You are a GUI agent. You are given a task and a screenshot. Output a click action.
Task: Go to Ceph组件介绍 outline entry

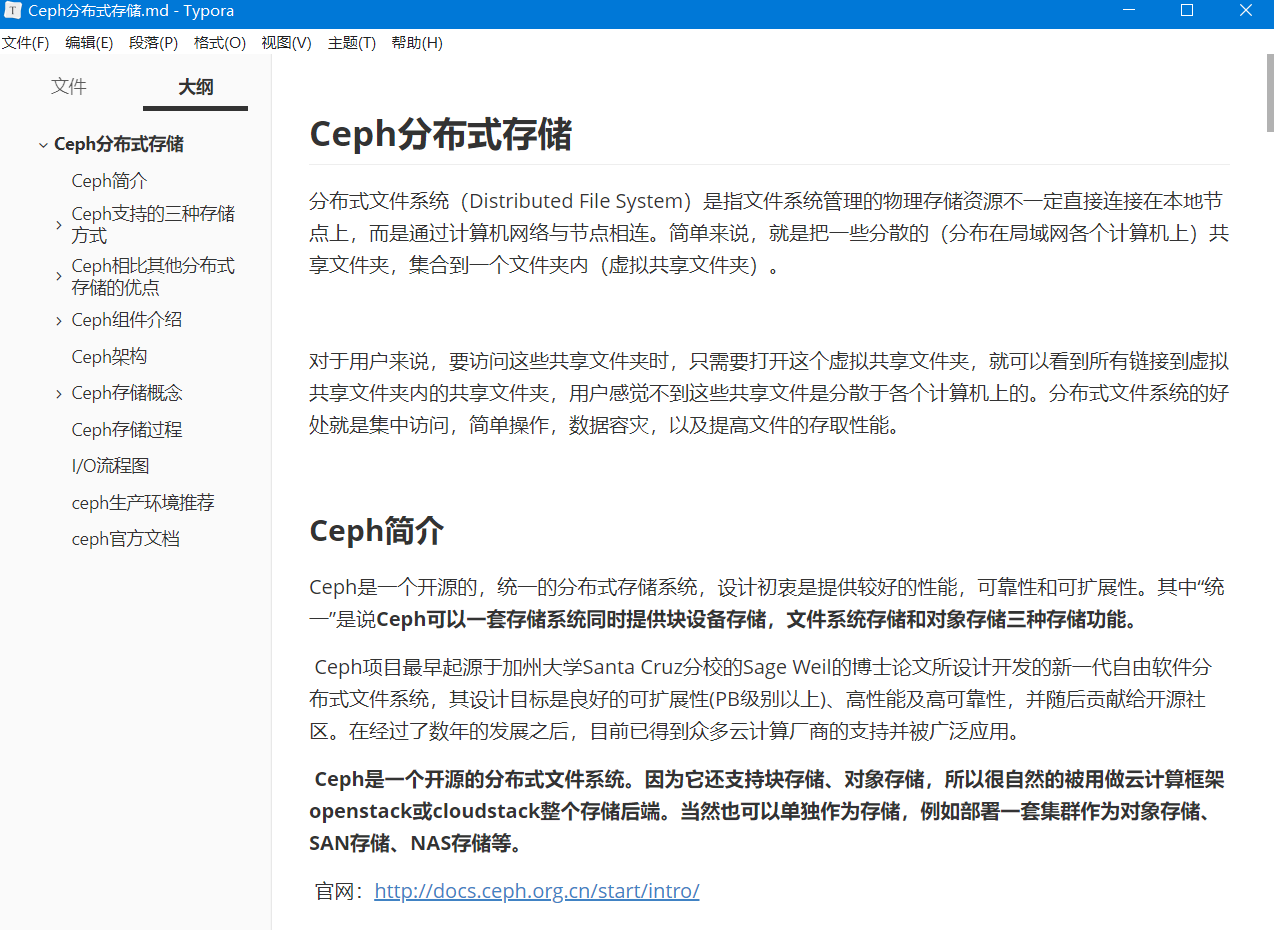click(x=127, y=320)
